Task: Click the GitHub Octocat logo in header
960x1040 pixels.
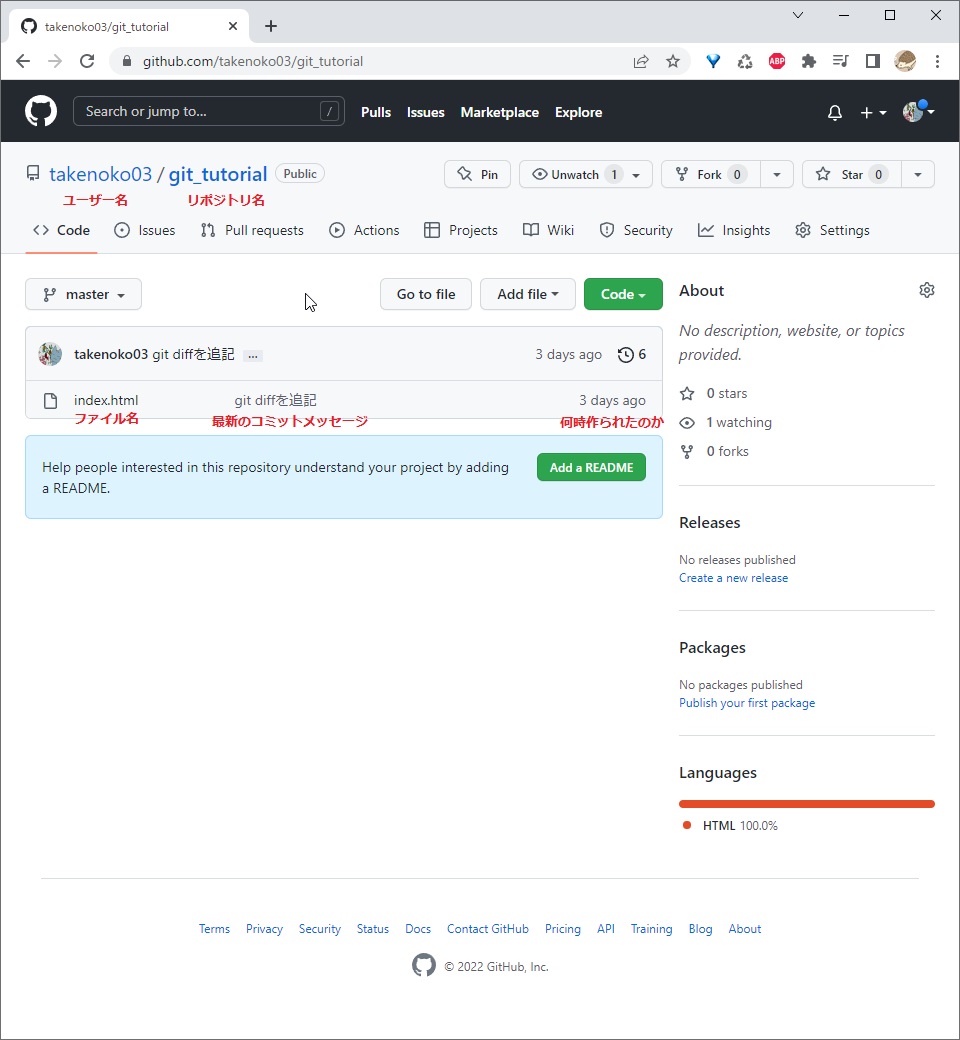Action: point(41,111)
